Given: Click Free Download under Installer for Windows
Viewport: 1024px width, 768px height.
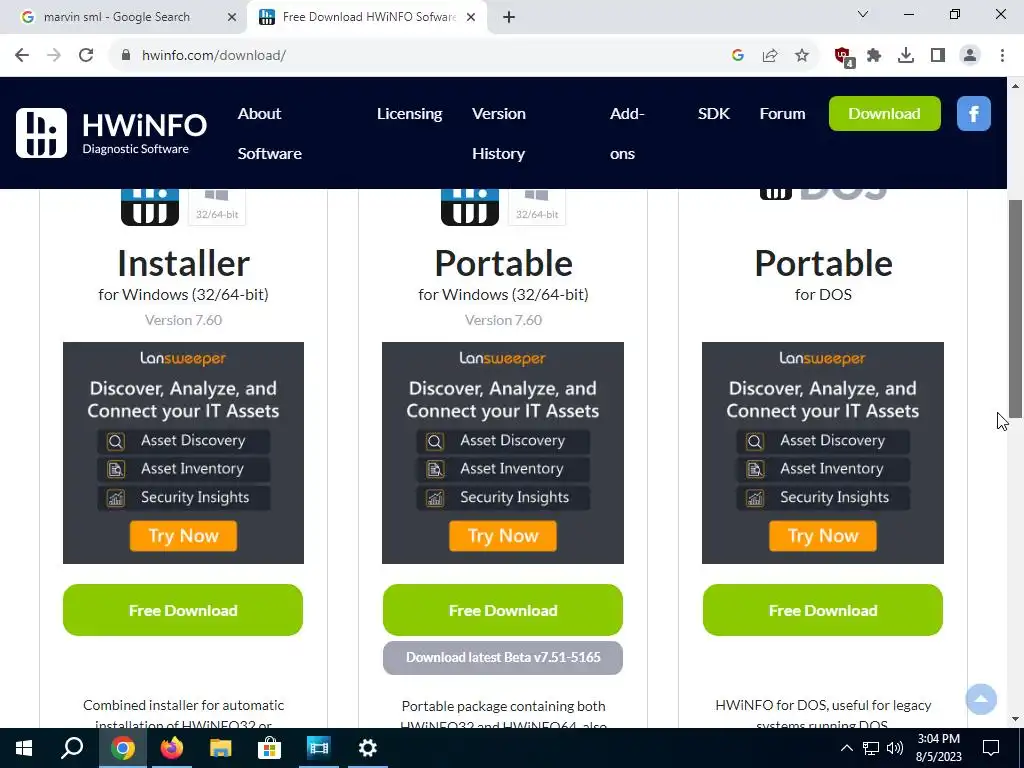Looking at the screenshot, I should 183,610.
